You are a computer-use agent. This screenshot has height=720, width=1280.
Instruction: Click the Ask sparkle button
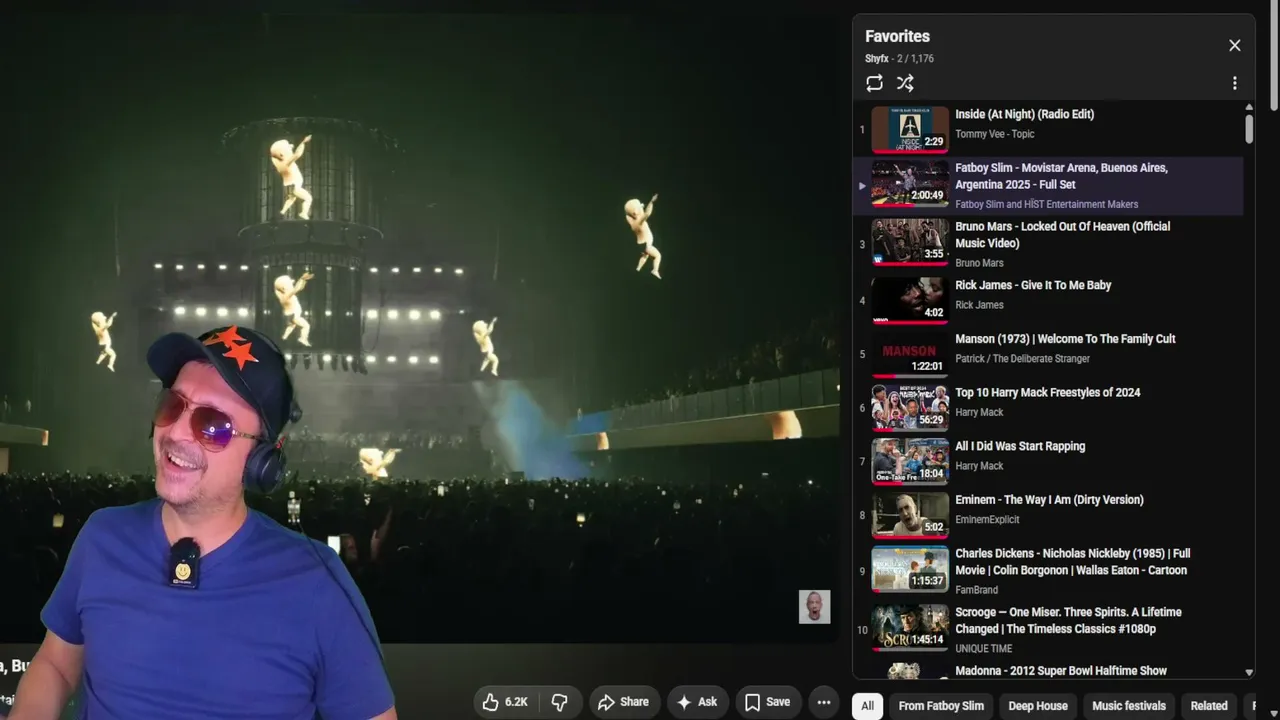(x=697, y=702)
